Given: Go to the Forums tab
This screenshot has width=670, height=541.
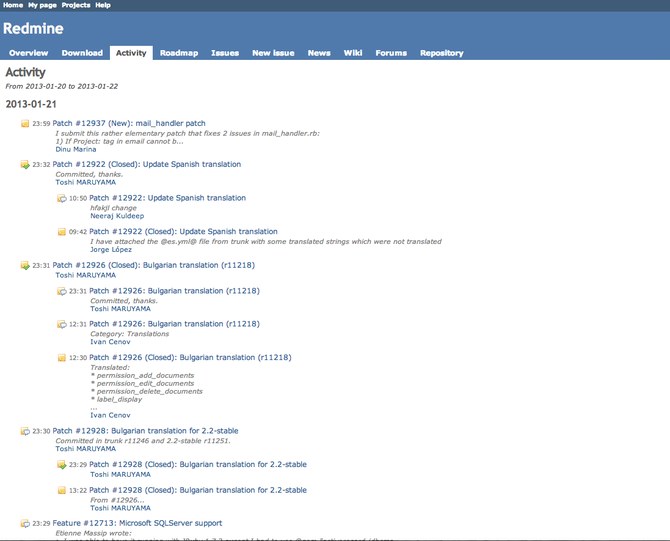Looking at the screenshot, I should (x=391, y=53).
